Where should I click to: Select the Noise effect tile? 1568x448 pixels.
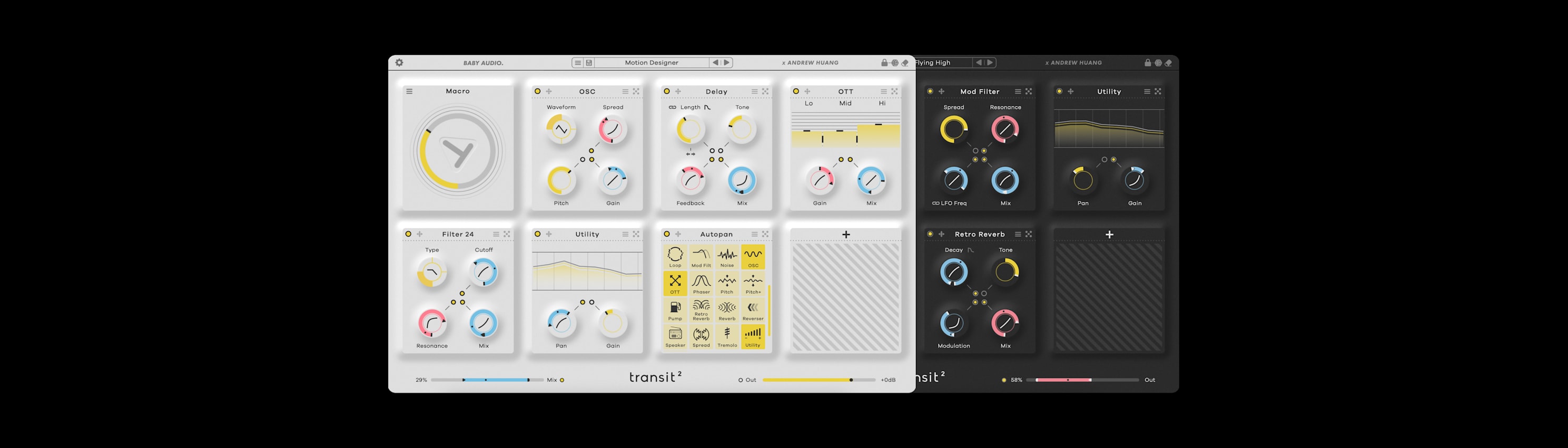[727, 258]
